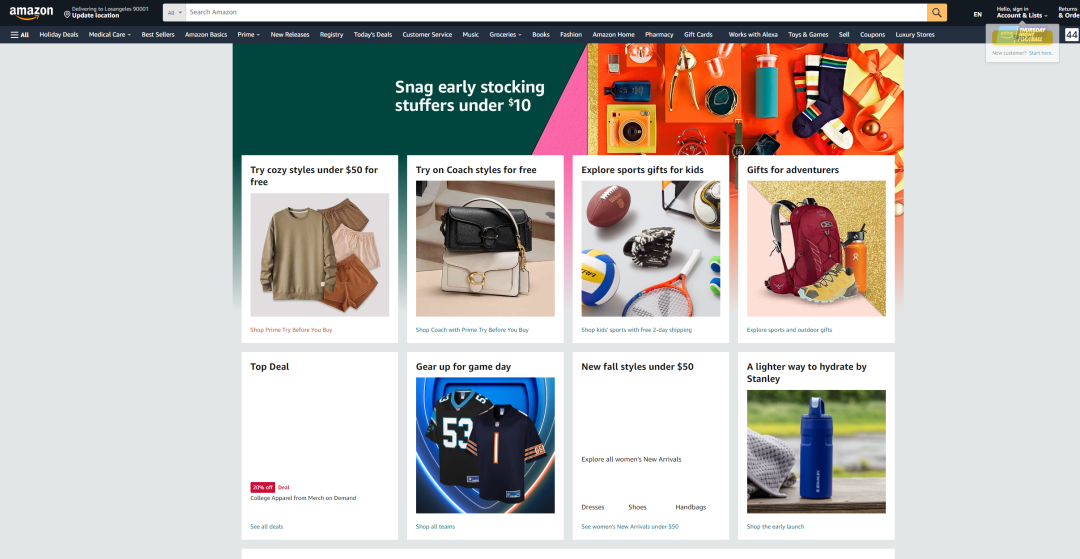Click the magnifier search button
Viewport: 1080px width, 559px height.
coord(937,12)
